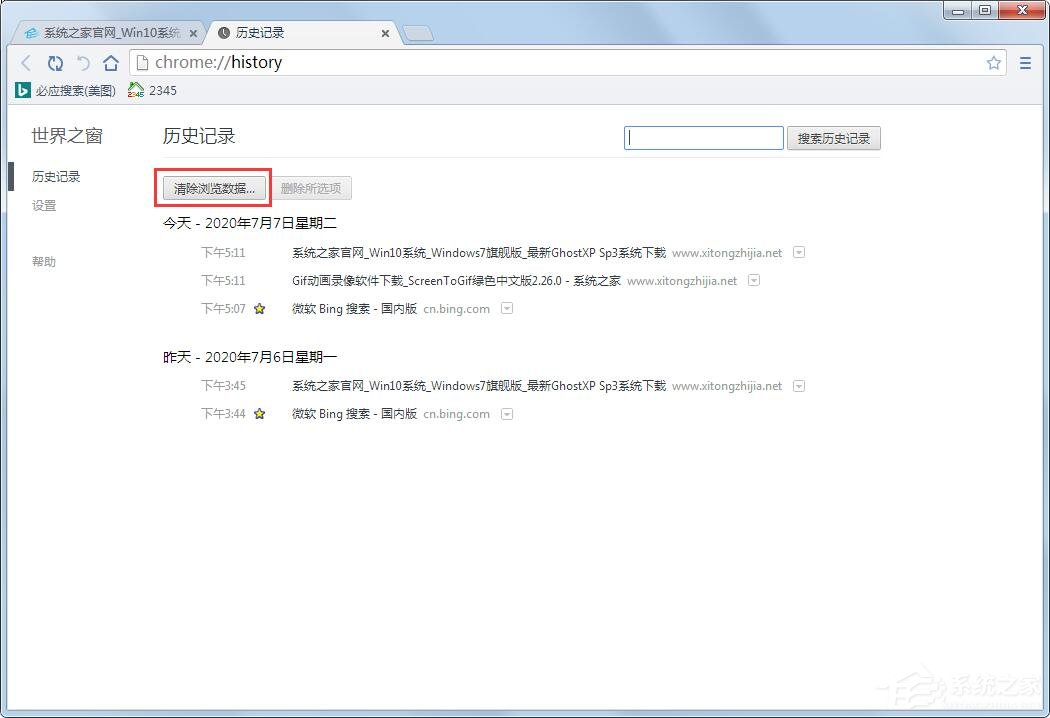Click the refresh page icon
Image resolution: width=1050 pixels, height=718 pixels.
click(55, 62)
